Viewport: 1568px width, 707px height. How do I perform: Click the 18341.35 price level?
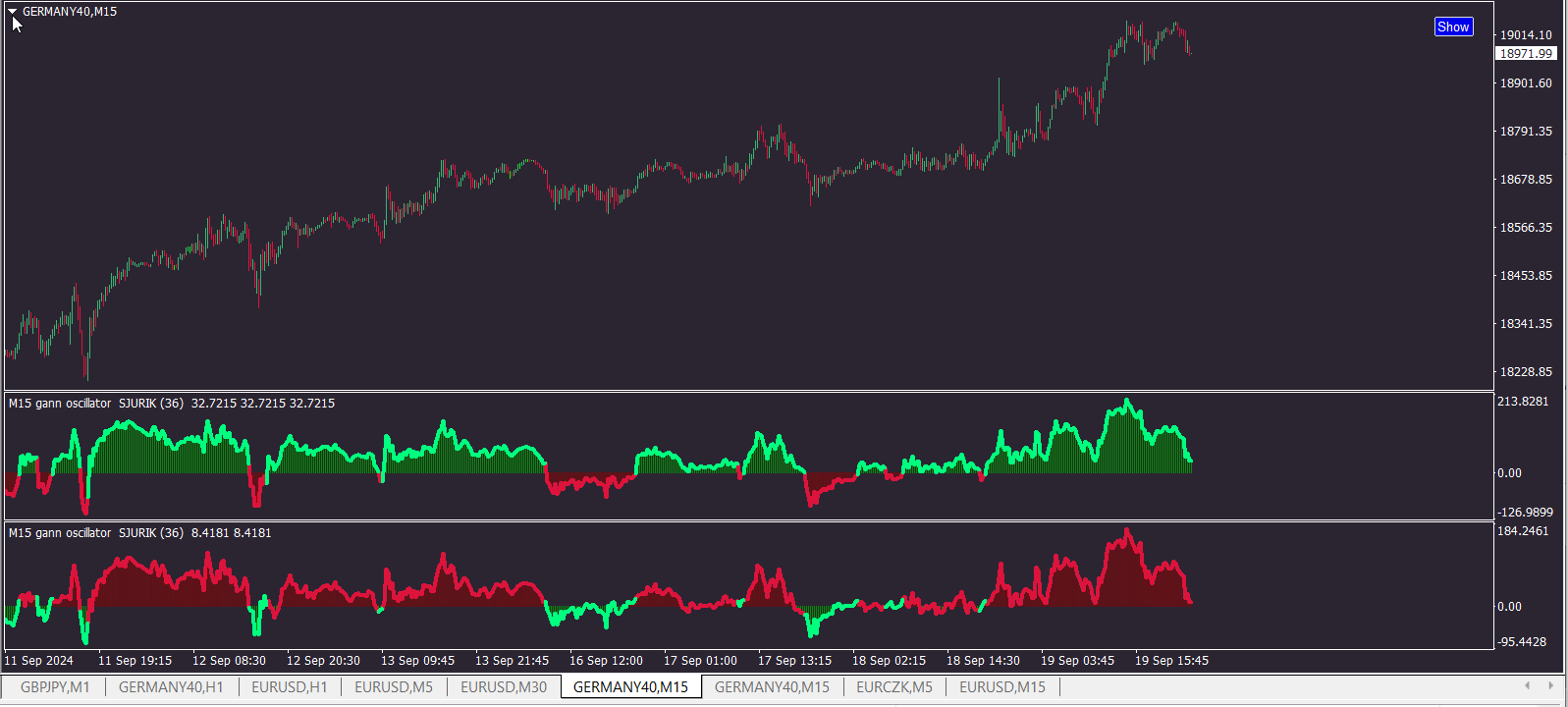pos(1526,324)
